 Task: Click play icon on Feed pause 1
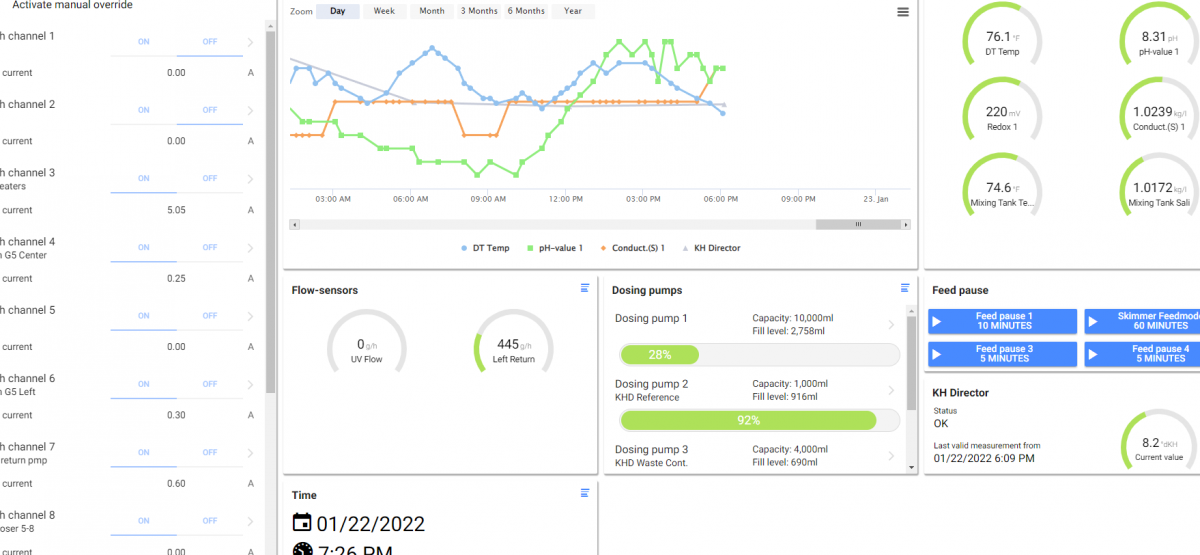938,321
